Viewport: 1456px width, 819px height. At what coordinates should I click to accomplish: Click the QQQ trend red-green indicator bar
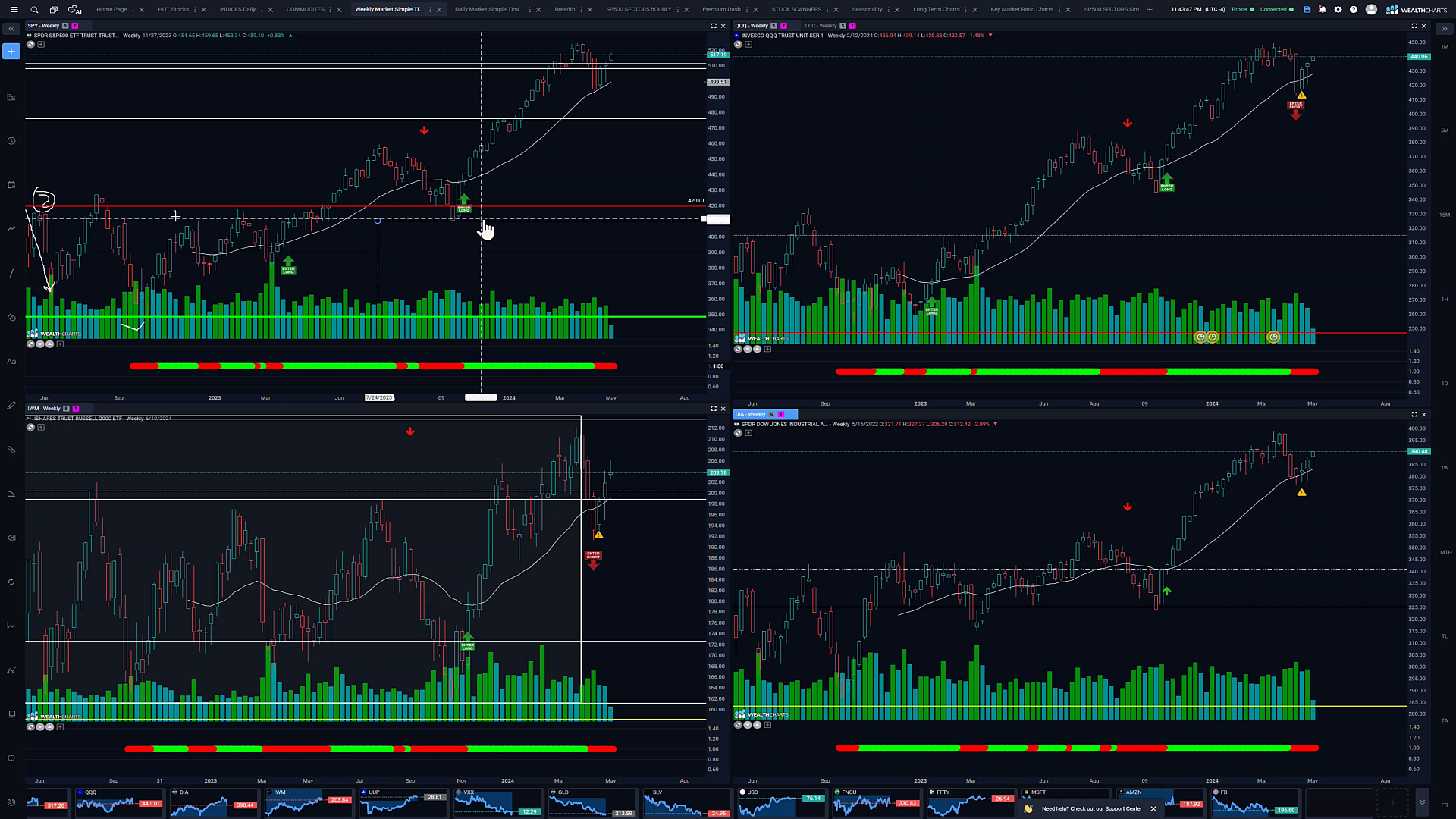click(1077, 372)
